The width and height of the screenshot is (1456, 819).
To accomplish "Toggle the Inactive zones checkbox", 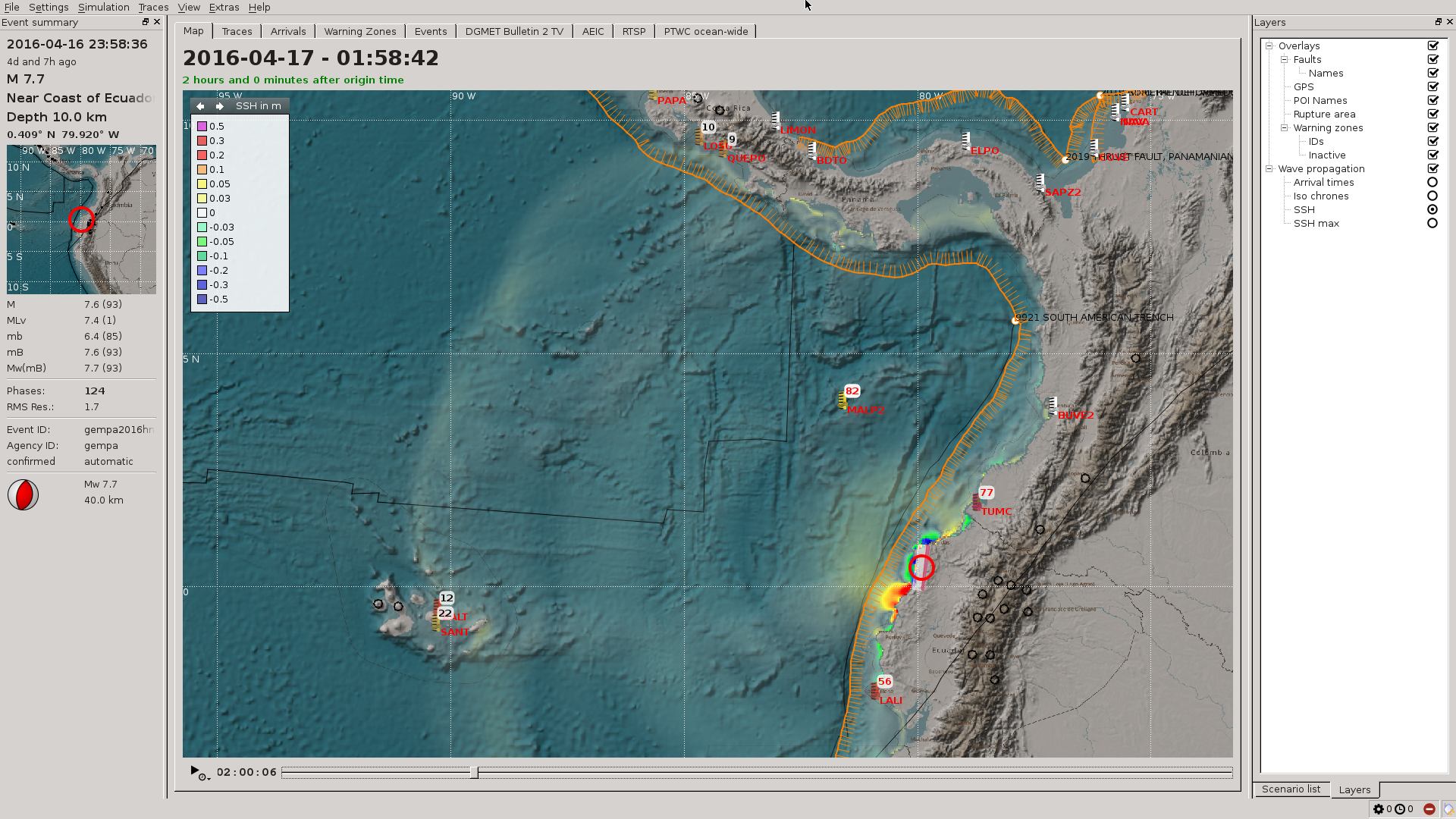I will (1432, 155).
